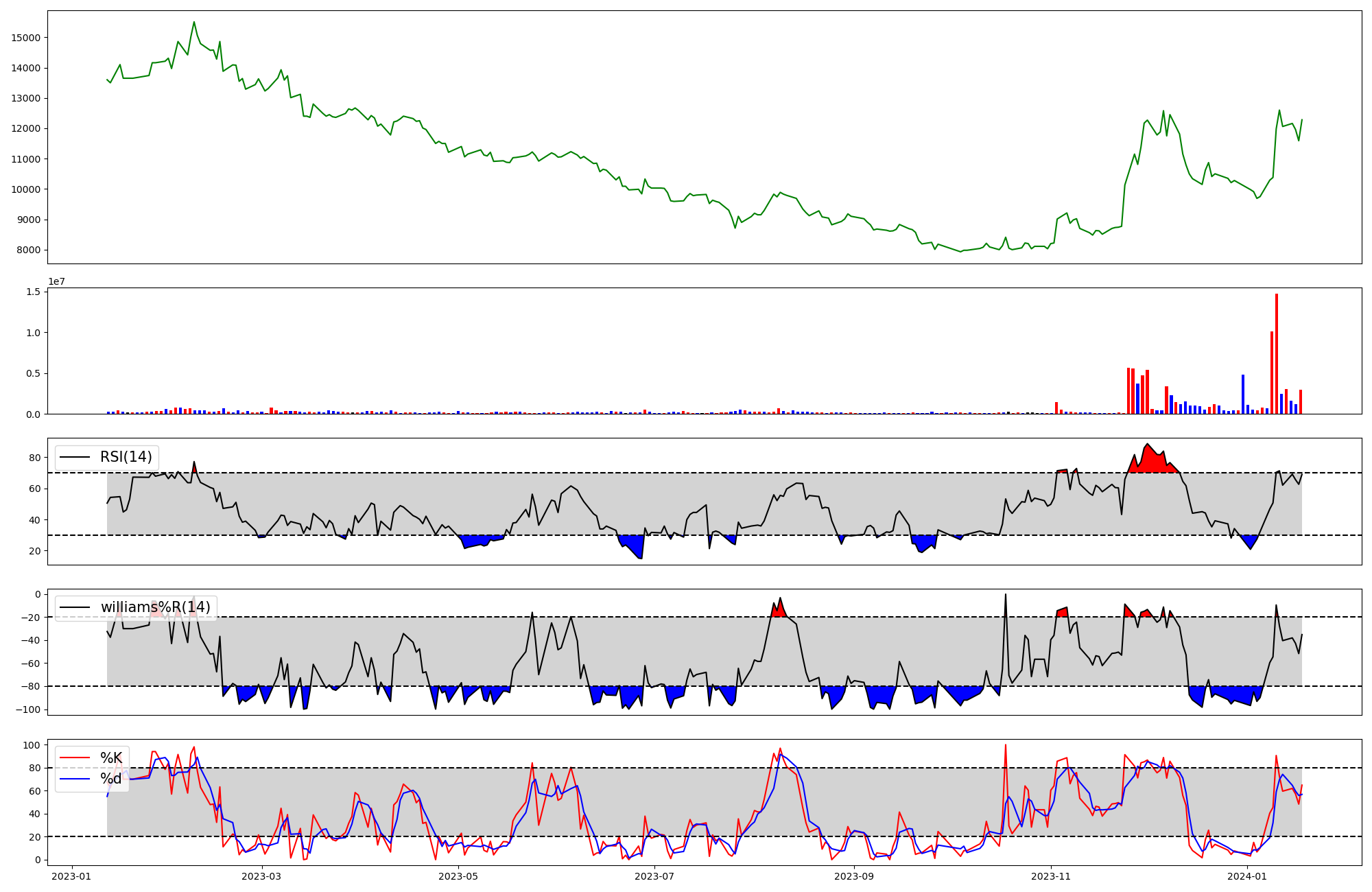The height and width of the screenshot is (892, 1372).
Task: Click the 2023-07 date axis label
Action: tap(654, 876)
